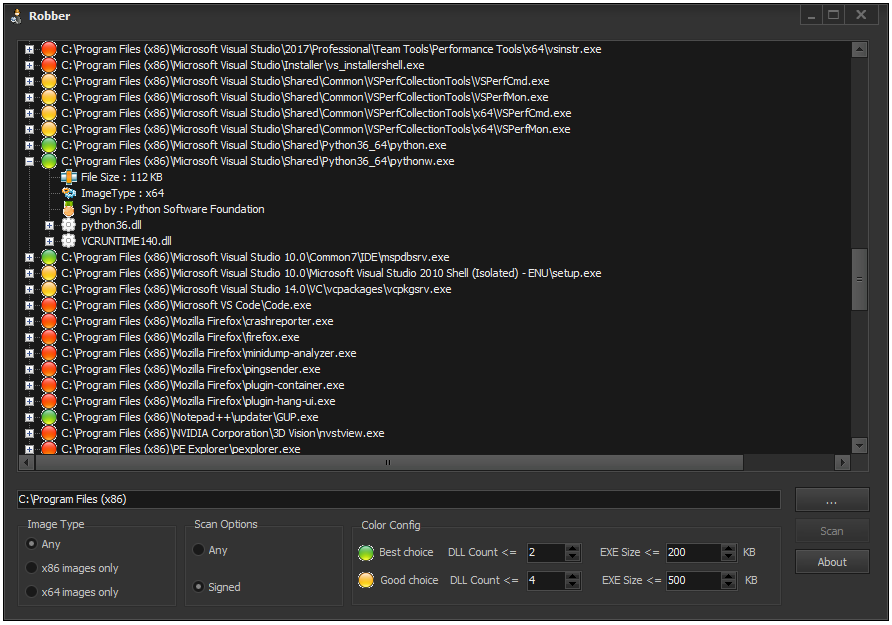892x625 pixels.
Task: Click the vertical scrollbar down arrow
Action: tap(859, 445)
